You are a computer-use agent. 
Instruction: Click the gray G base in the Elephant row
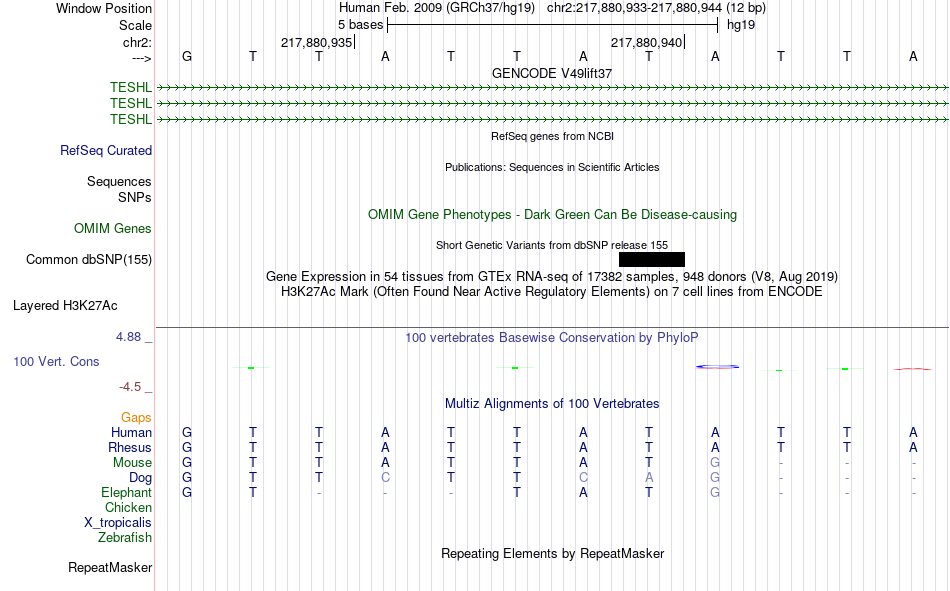(715, 492)
